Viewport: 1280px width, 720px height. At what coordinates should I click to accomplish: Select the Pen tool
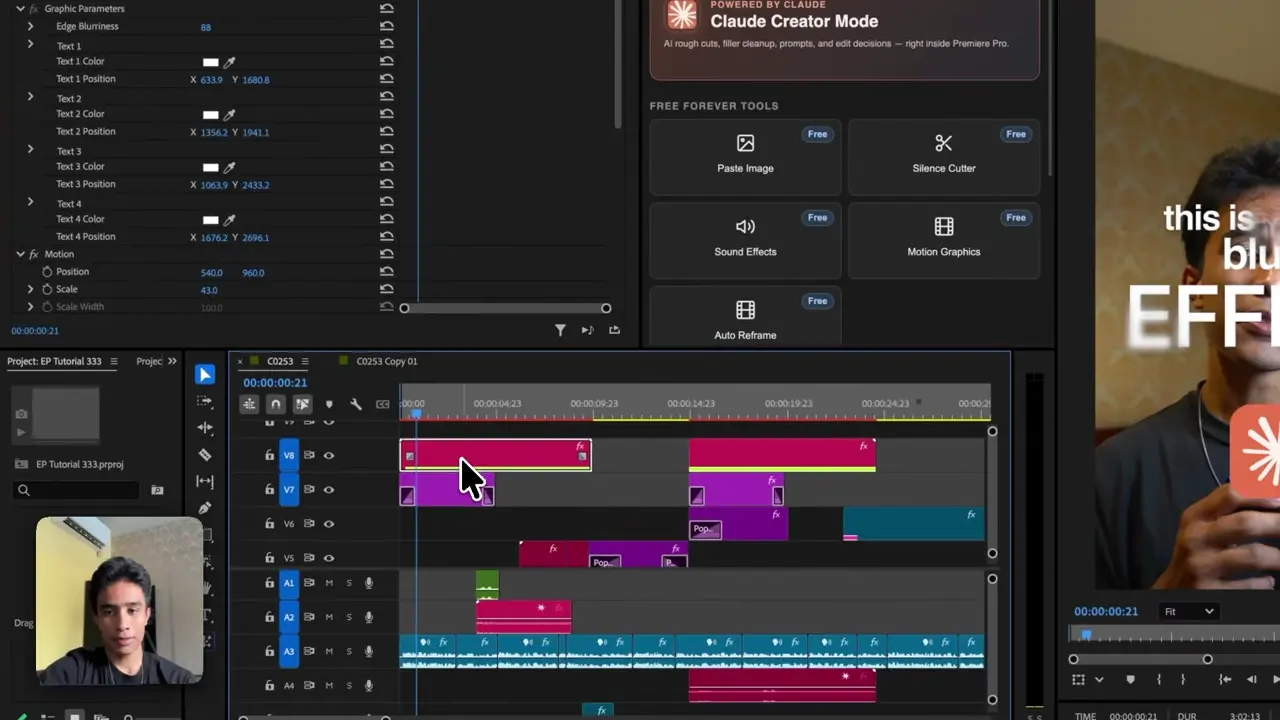[205, 508]
